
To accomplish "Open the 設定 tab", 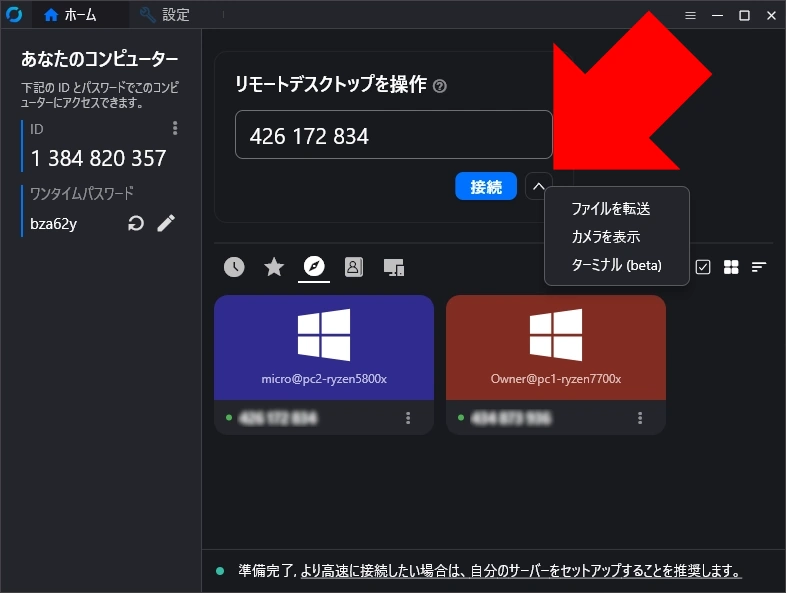I will tap(164, 15).
